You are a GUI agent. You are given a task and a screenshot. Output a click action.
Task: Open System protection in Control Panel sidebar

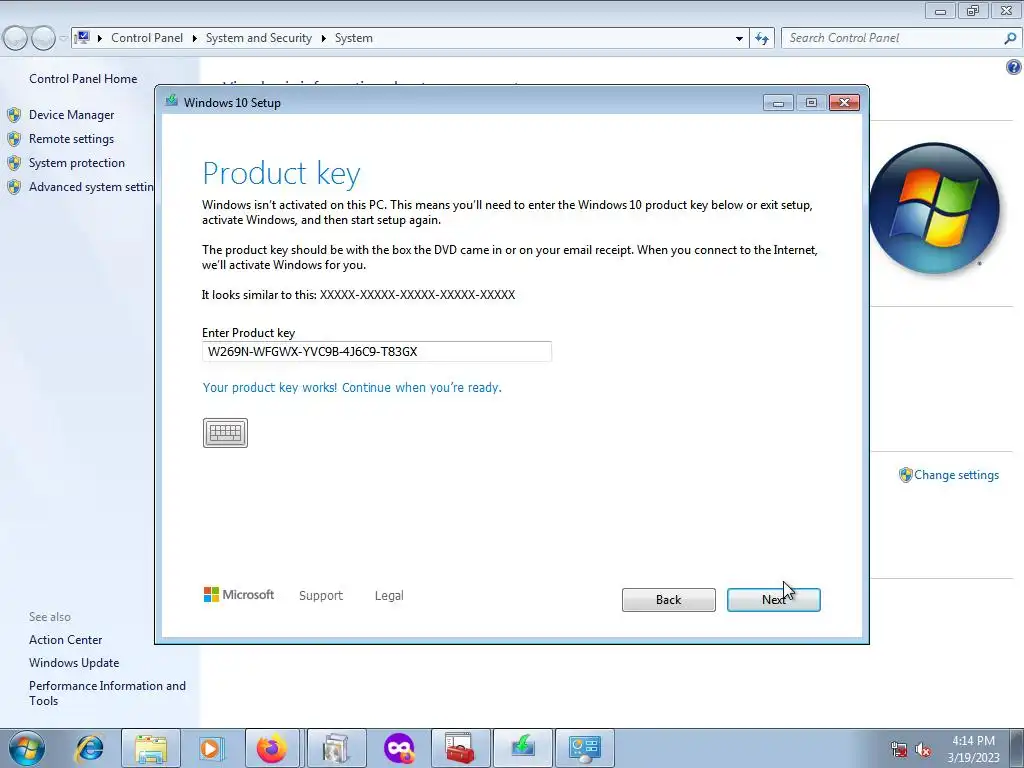pos(76,163)
